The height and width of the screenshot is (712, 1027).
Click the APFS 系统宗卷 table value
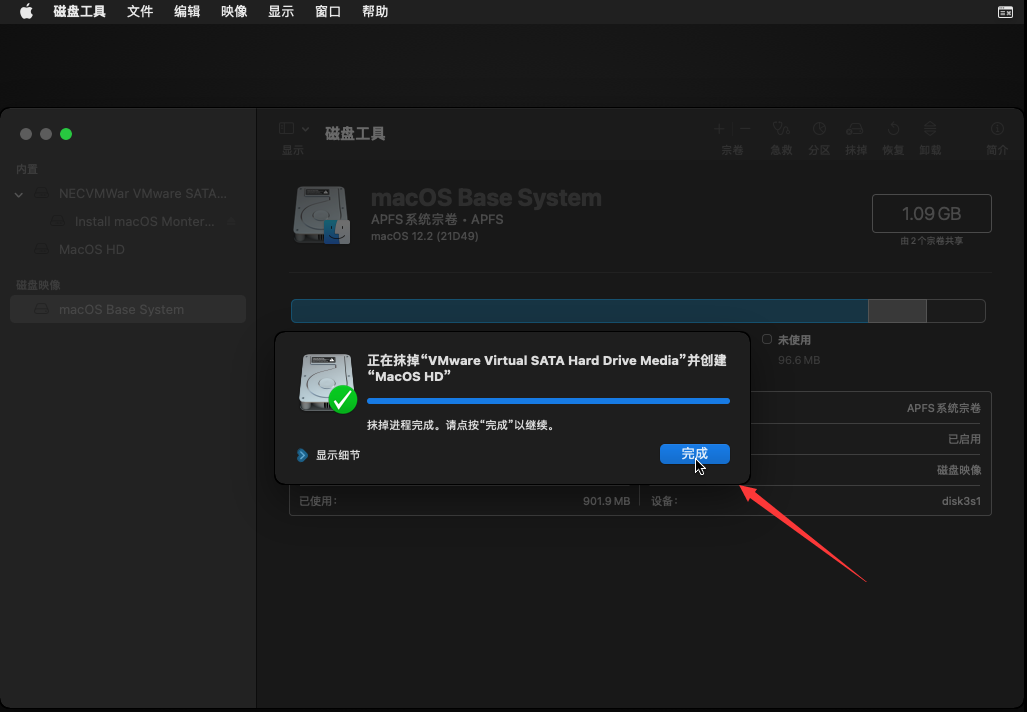point(943,408)
